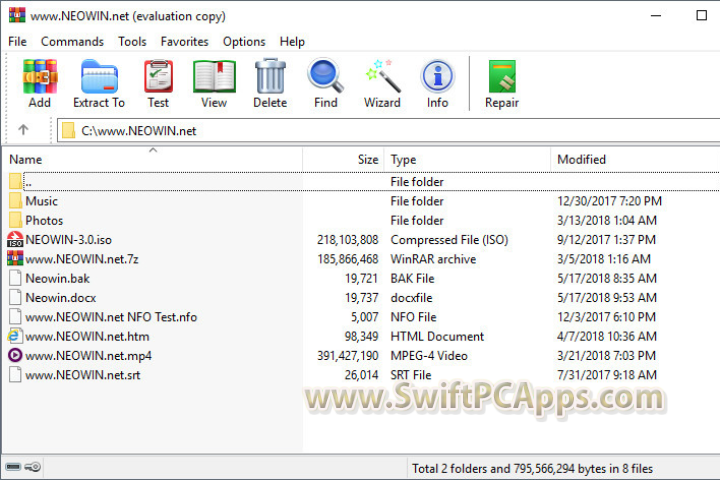Select the www.NEOWIN.net.mp4 video icon
Image resolution: width=720 pixels, height=480 pixels.
15,355
